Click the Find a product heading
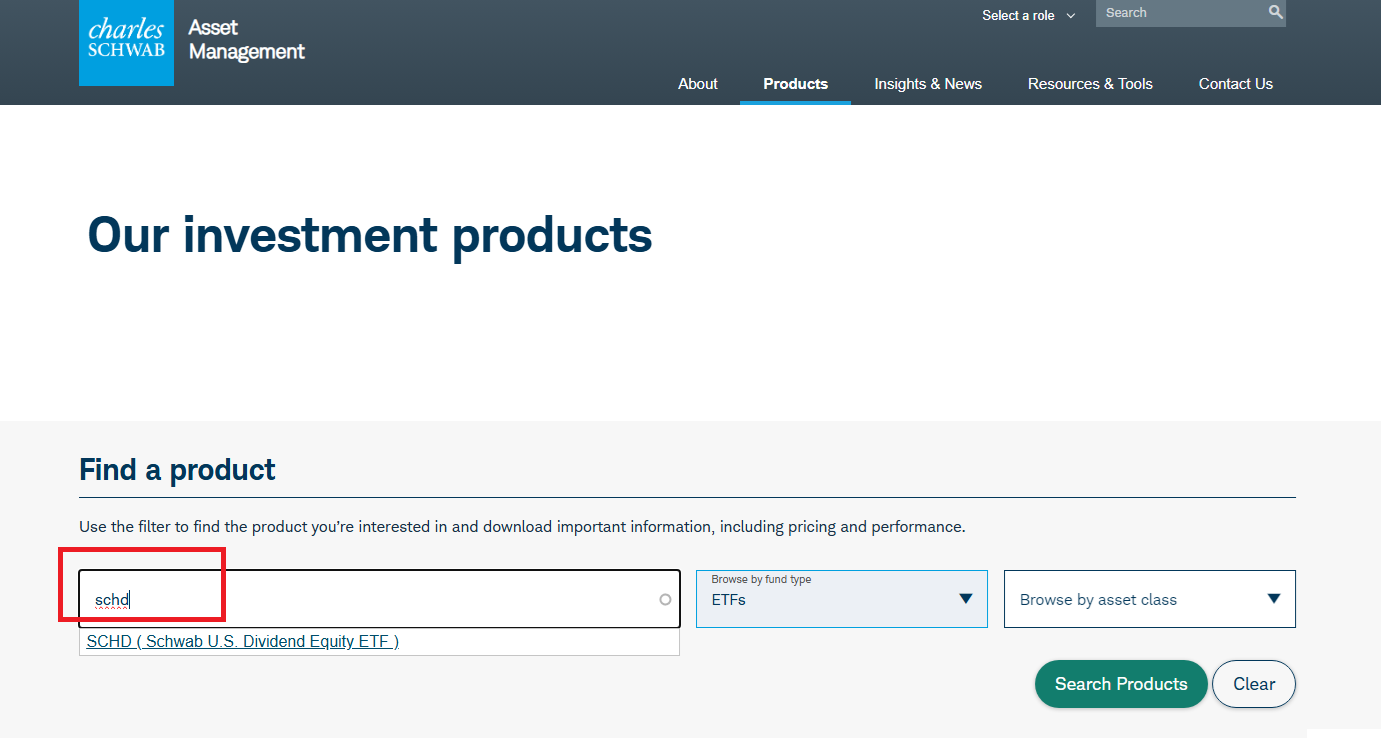Image resolution: width=1381 pixels, height=738 pixels. (x=177, y=469)
